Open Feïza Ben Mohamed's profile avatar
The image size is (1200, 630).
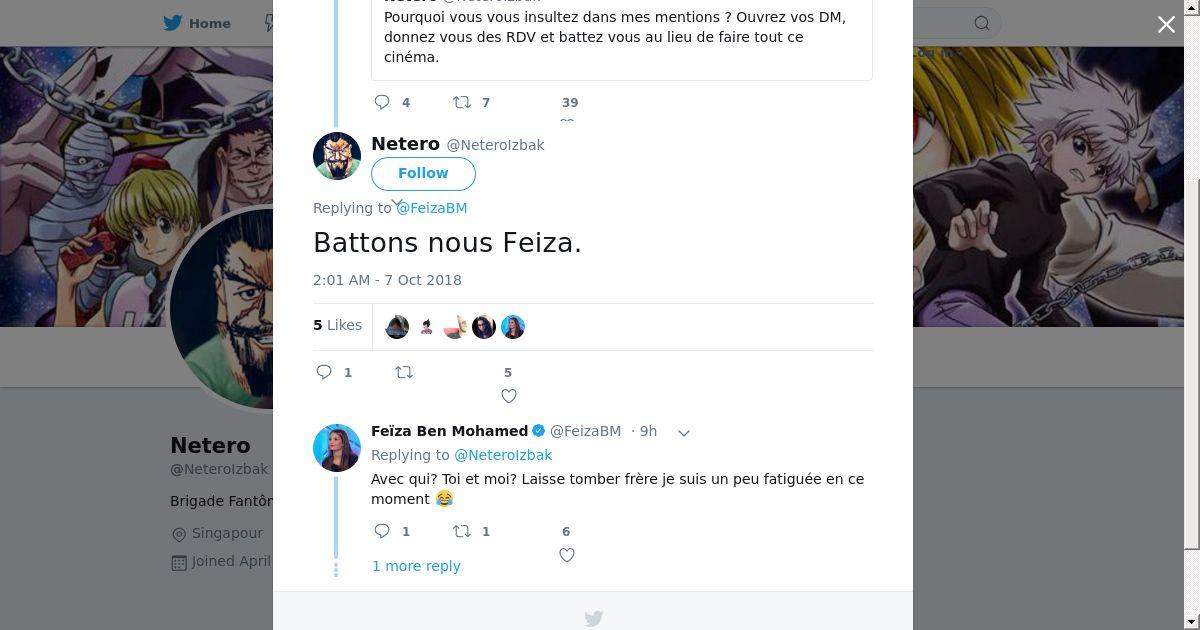(337, 447)
